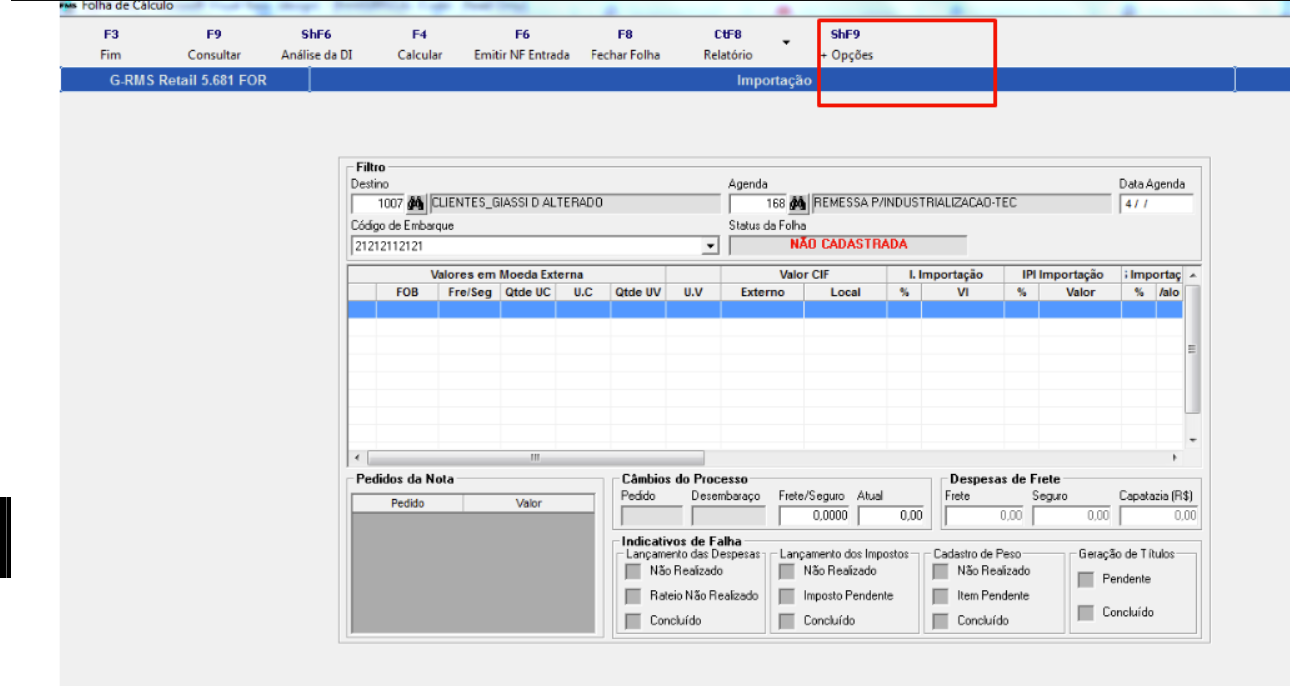The height and width of the screenshot is (686, 1290).
Task: Click the Local column header
Action: tap(845, 292)
